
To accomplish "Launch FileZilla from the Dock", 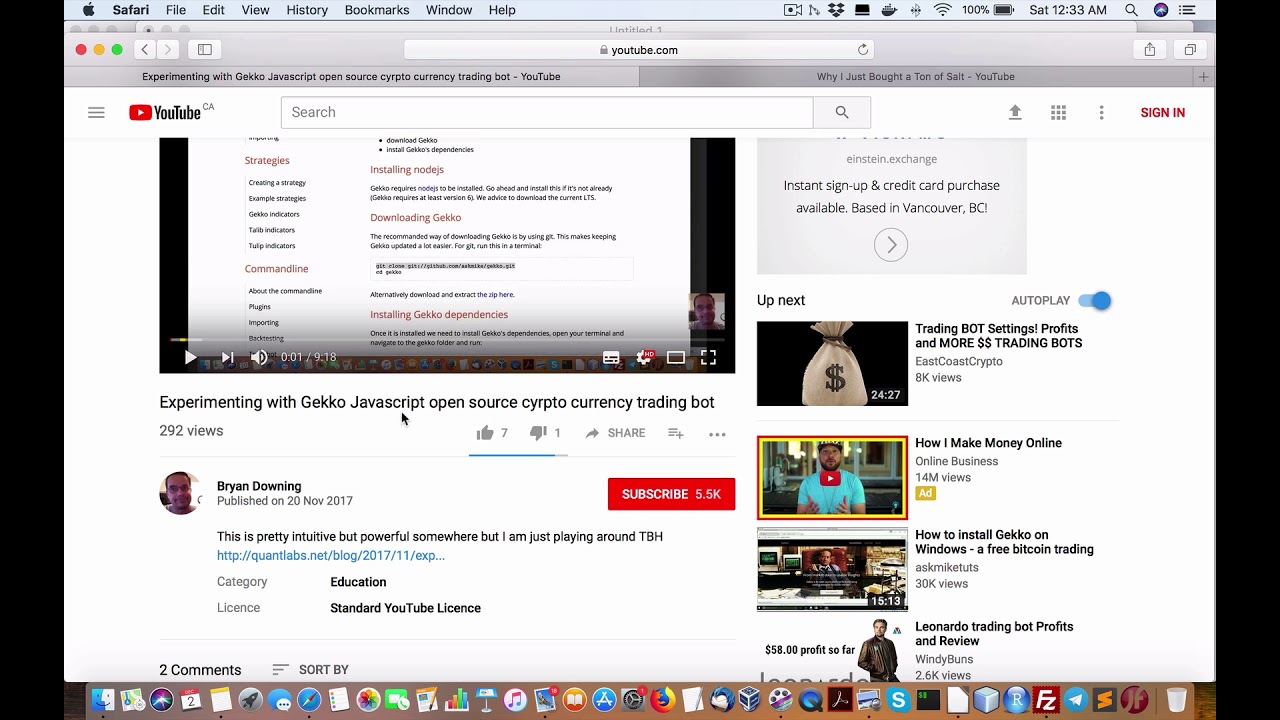I will [1046, 700].
